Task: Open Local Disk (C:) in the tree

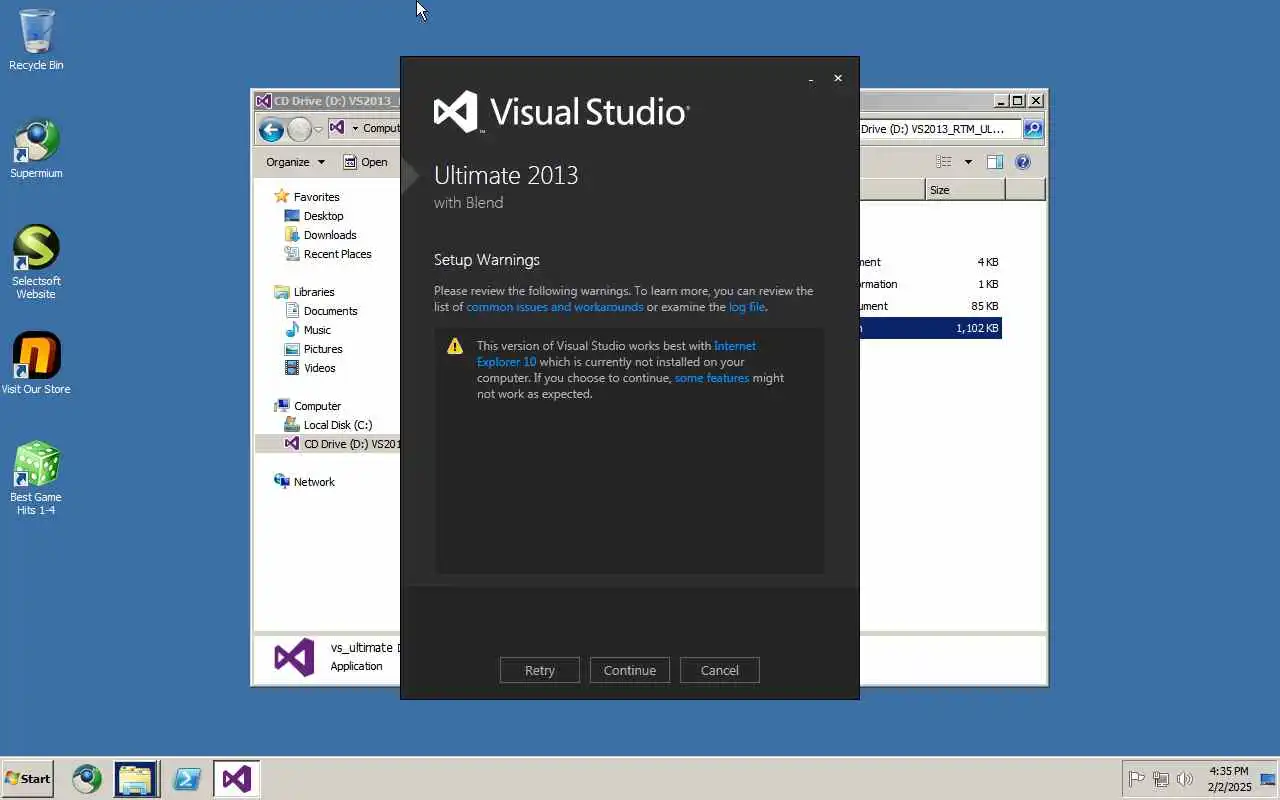Action: (337, 425)
